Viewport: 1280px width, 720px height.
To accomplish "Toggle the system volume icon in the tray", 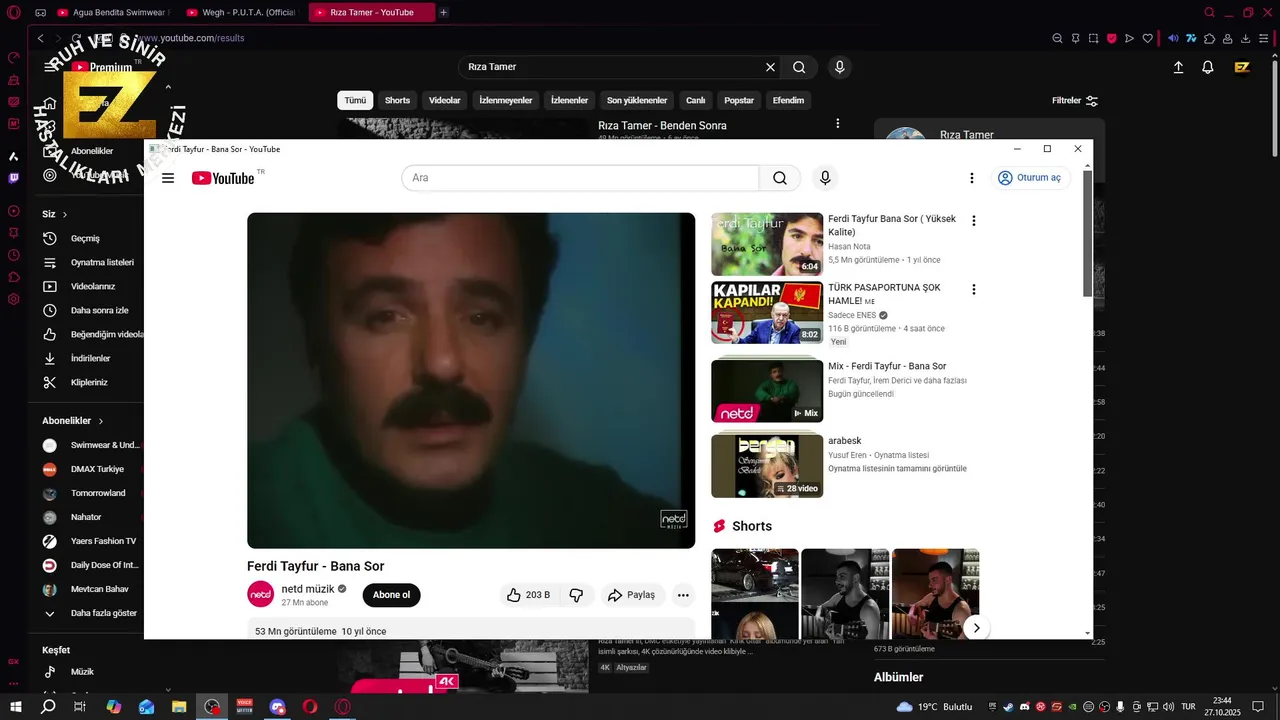I will pos(1168,707).
